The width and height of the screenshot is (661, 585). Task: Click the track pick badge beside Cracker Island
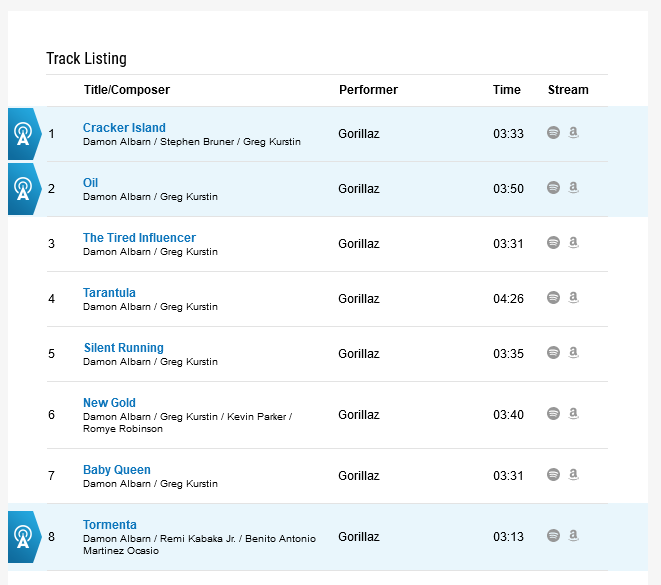23,134
